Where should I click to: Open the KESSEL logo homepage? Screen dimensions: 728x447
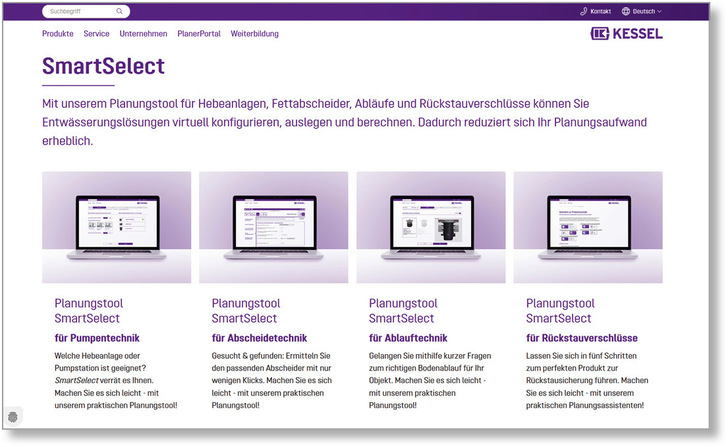point(627,34)
